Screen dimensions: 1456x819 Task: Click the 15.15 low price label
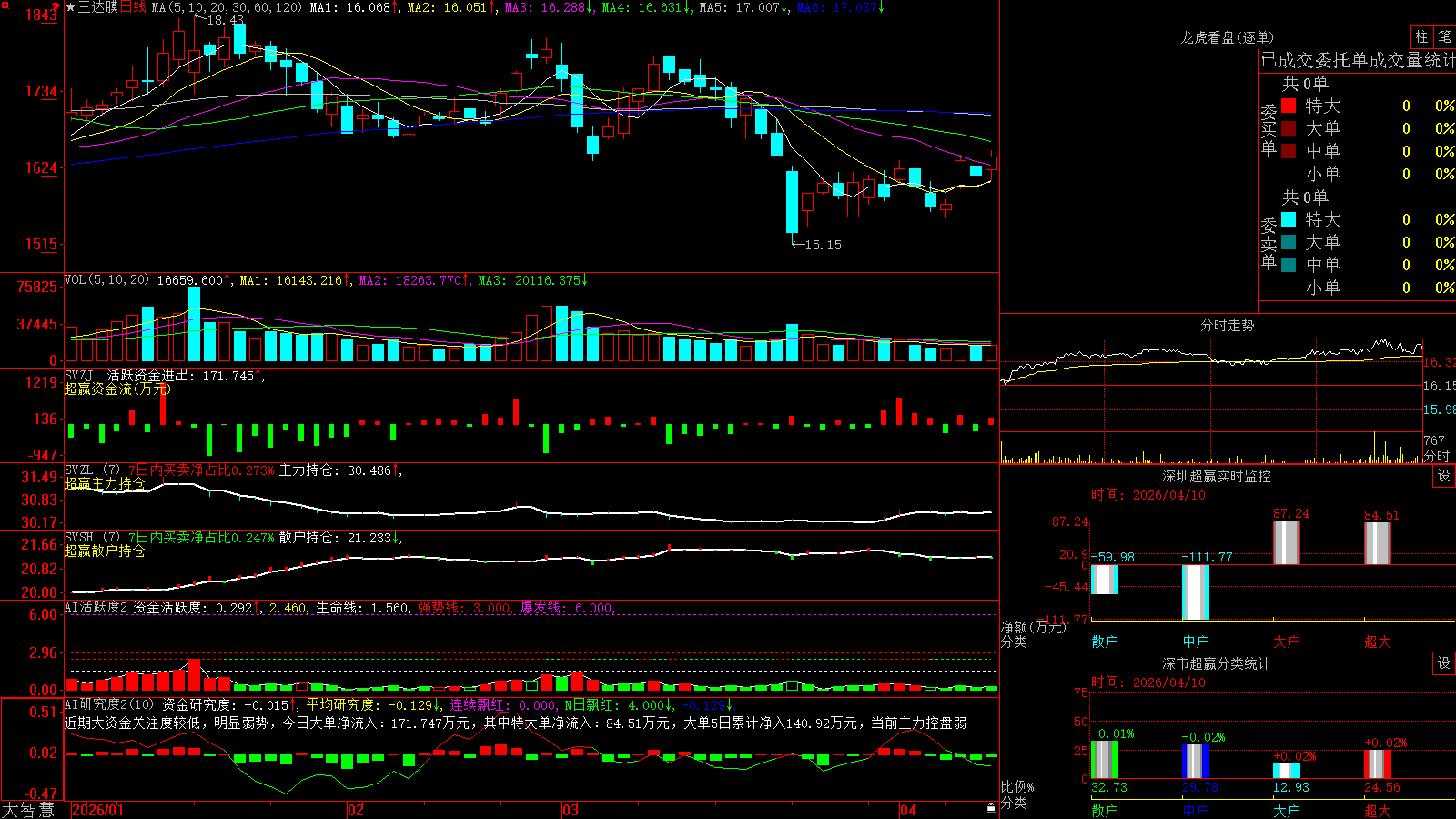coord(824,245)
